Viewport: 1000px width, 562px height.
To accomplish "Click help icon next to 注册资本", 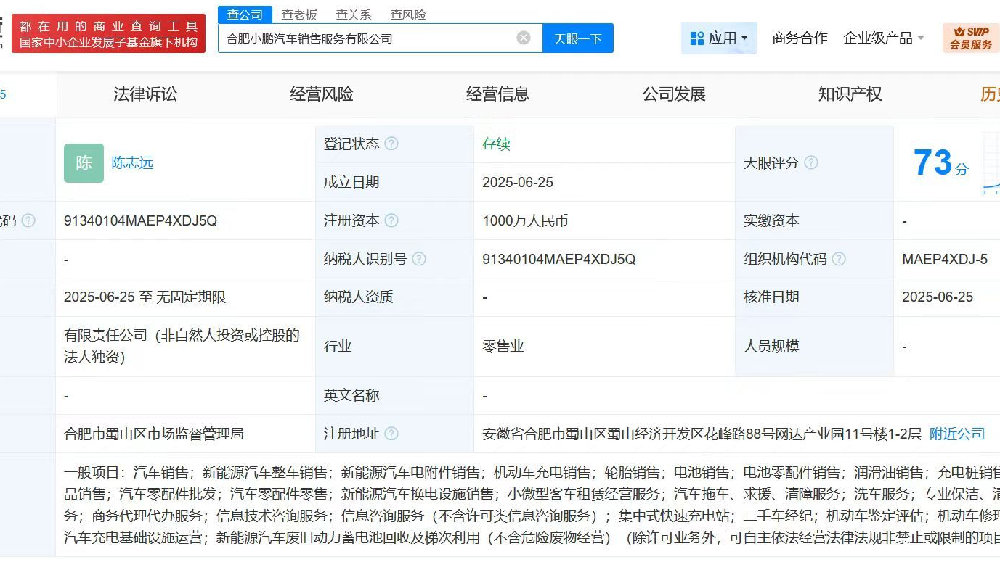I will [392, 221].
